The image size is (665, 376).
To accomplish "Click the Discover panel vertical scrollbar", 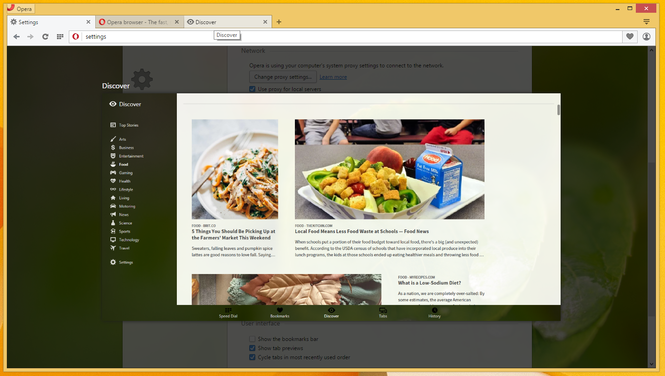I will (x=558, y=110).
